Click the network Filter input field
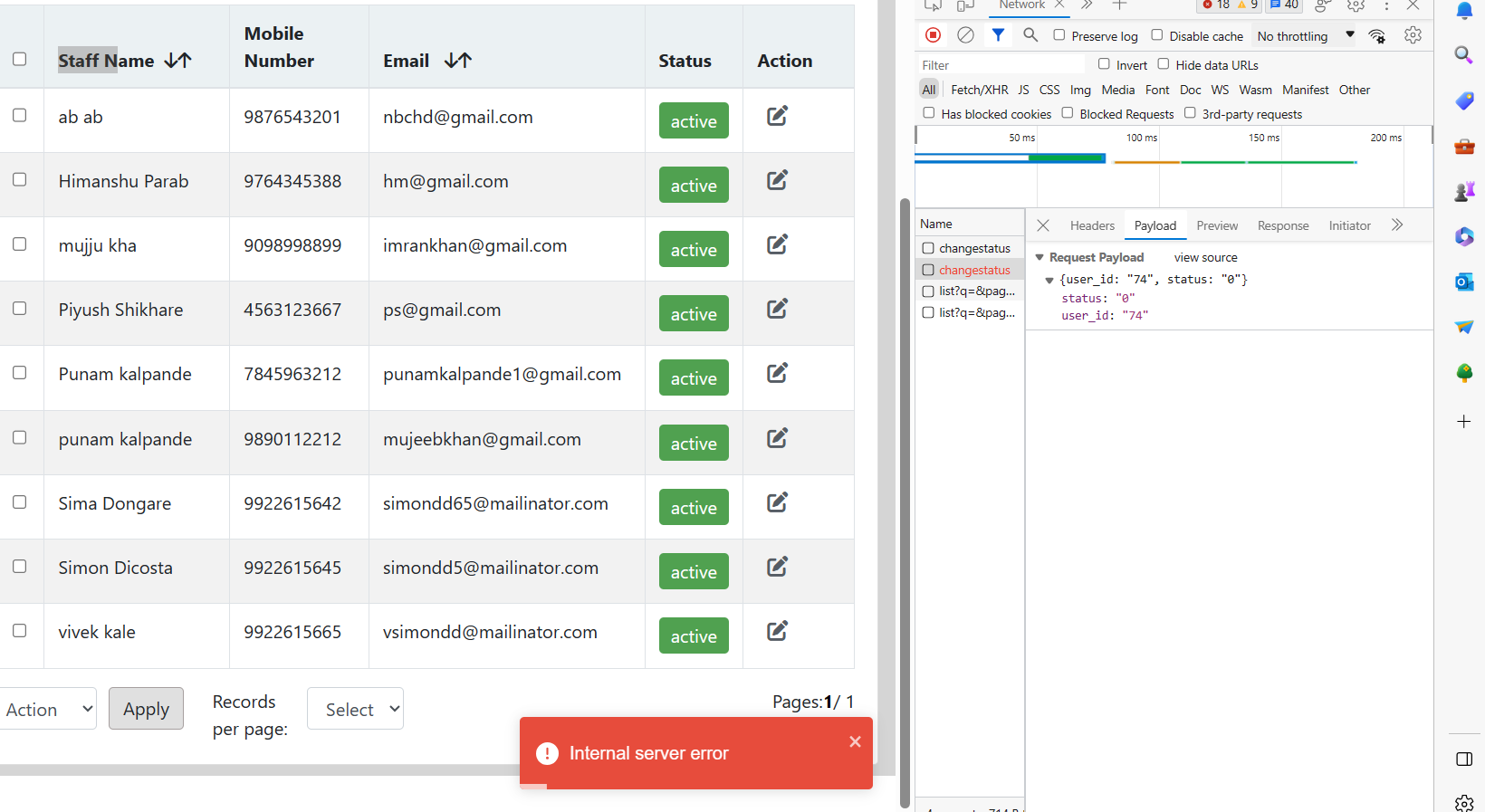The image size is (1485, 812). pos(1001,65)
